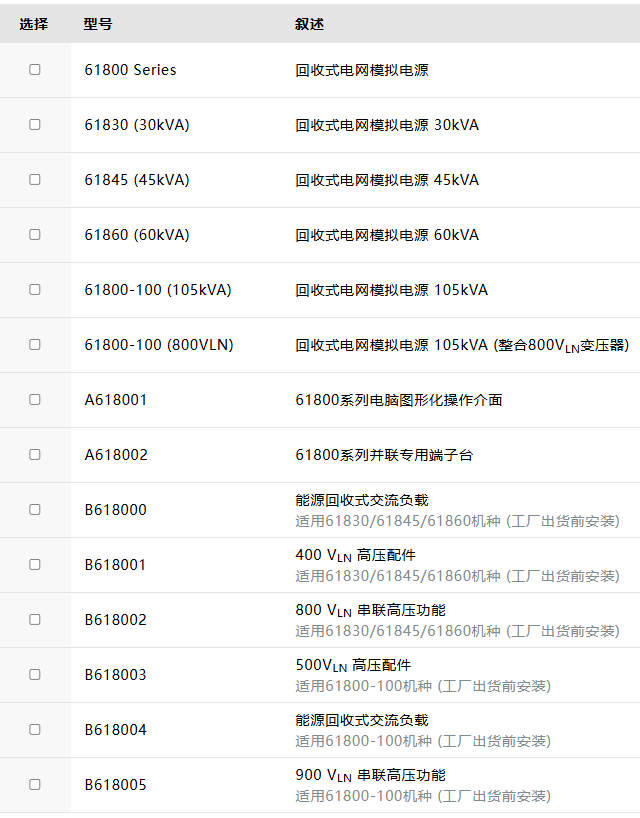Screen dimensions: 640x818
Task: Click grey 适用61800-100机种 note in B618003 row
Action: click(424, 686)
